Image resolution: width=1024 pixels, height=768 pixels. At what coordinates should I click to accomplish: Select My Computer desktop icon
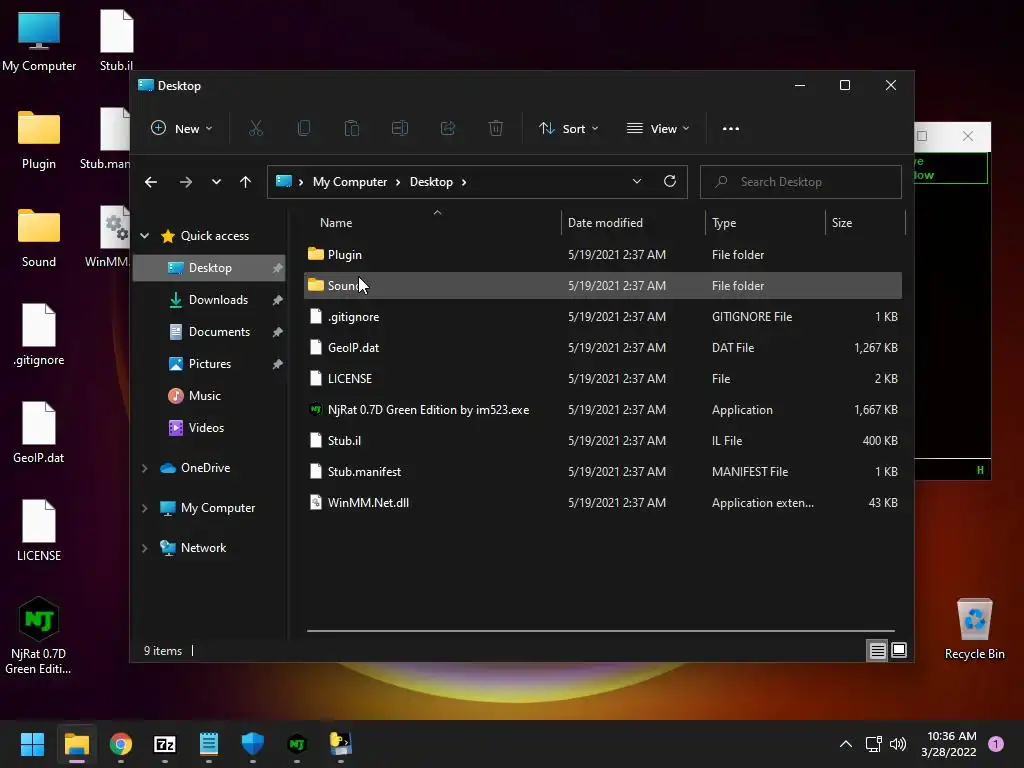[39, 41]
